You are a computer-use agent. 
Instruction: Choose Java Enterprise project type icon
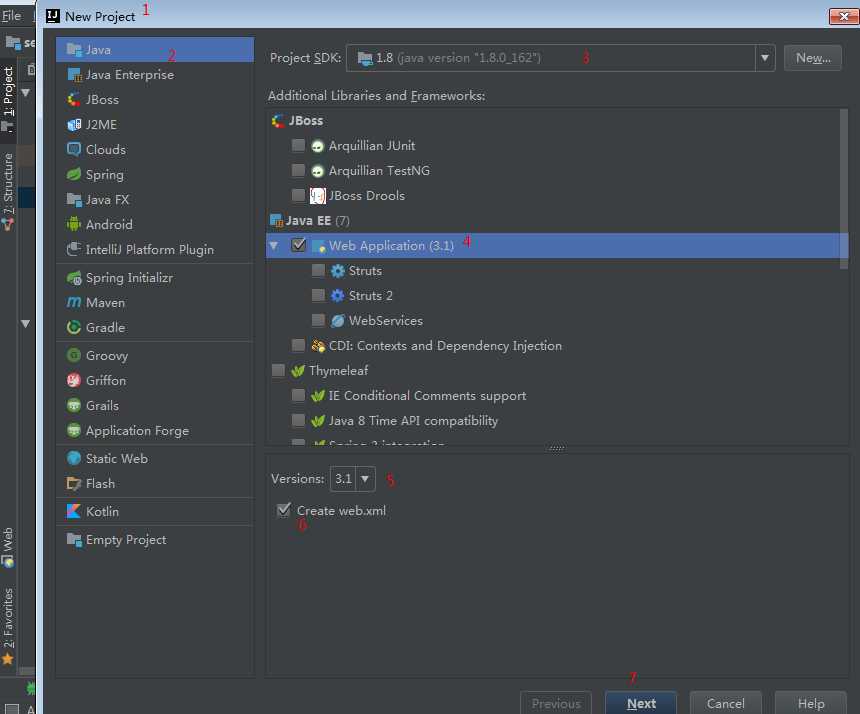tap(74, 75)
